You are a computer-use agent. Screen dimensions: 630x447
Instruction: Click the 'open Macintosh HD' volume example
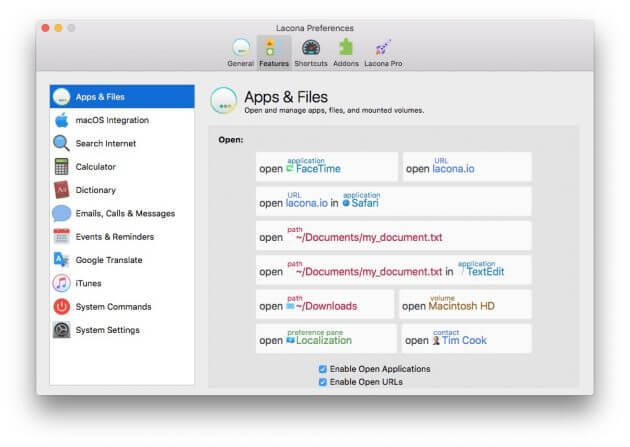[x=465, y=304]
